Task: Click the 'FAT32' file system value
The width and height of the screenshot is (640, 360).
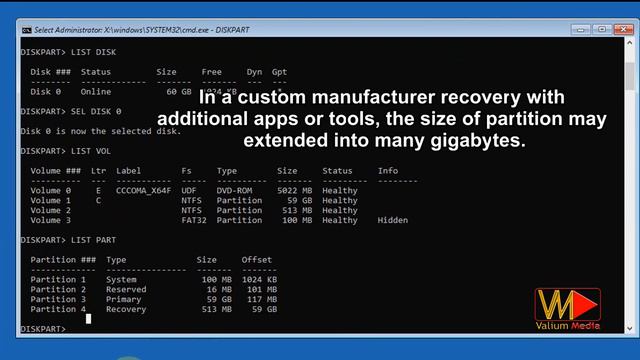Action: [x=194, y=220]
